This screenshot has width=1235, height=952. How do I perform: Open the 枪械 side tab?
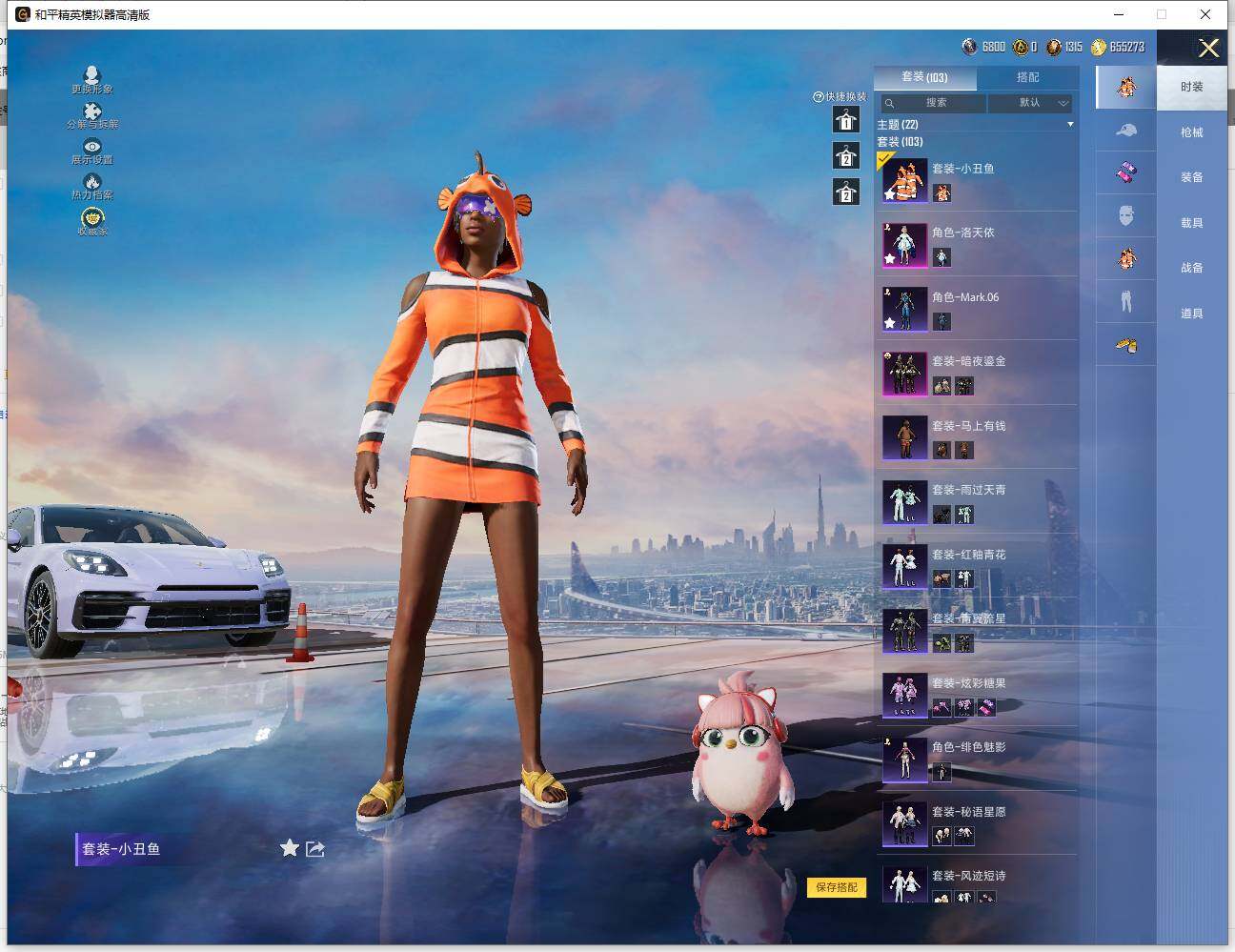pos(1191,132)
